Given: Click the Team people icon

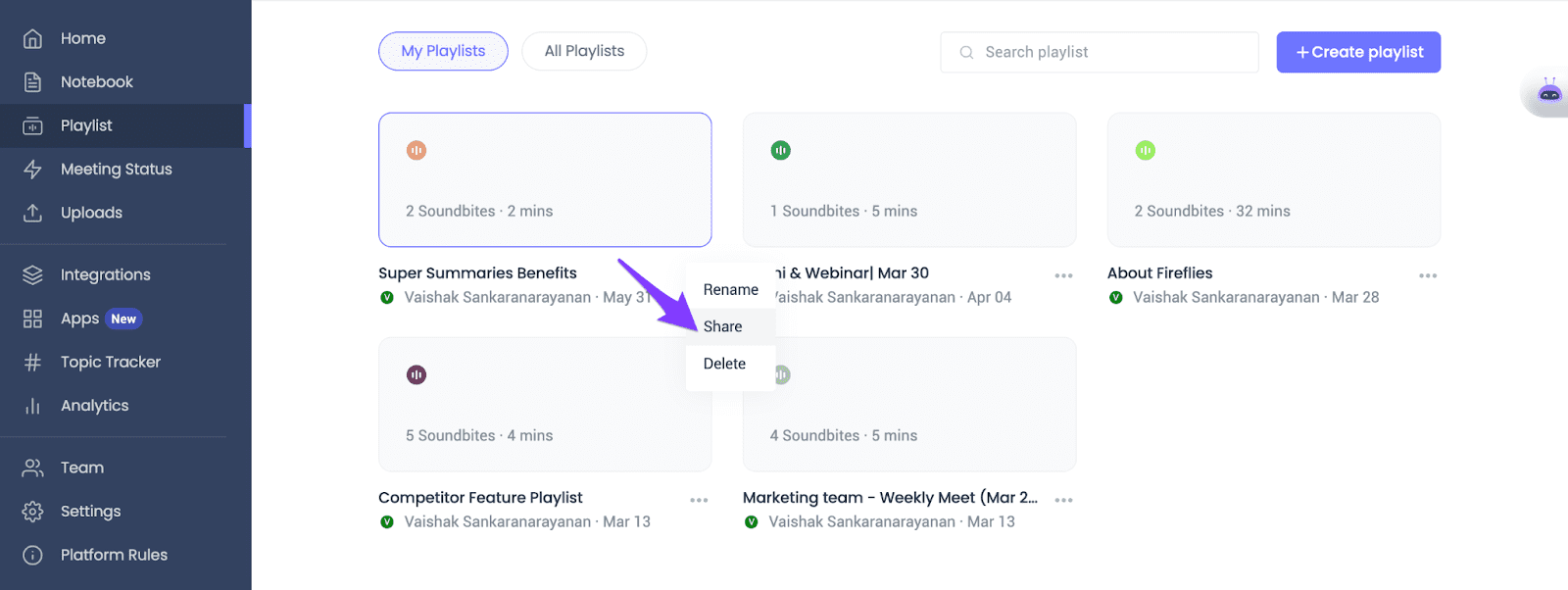Looking at the screenshot, I should 32,468.
